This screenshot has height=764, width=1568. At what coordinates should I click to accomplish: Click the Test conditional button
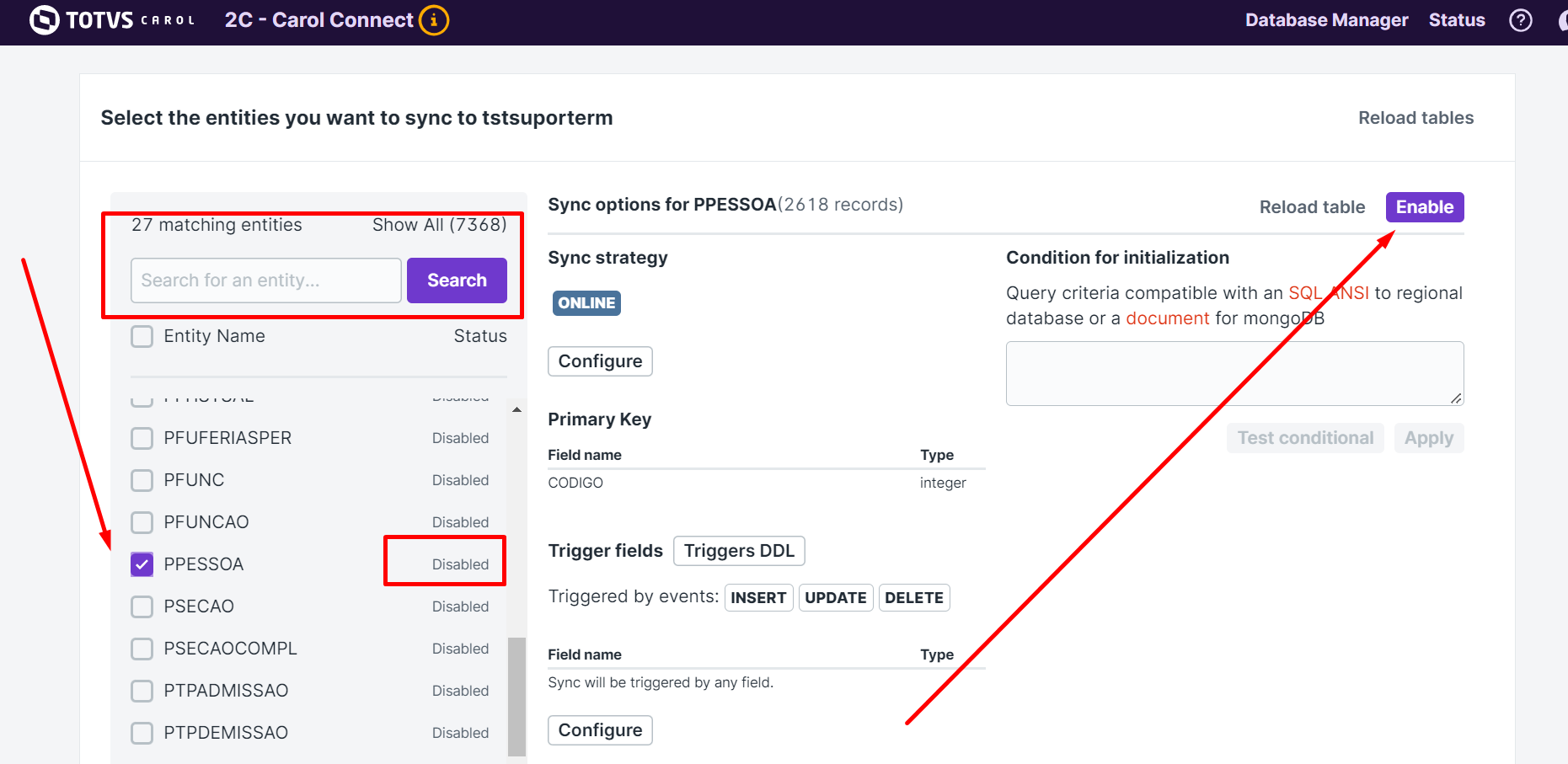(1305, 437)
